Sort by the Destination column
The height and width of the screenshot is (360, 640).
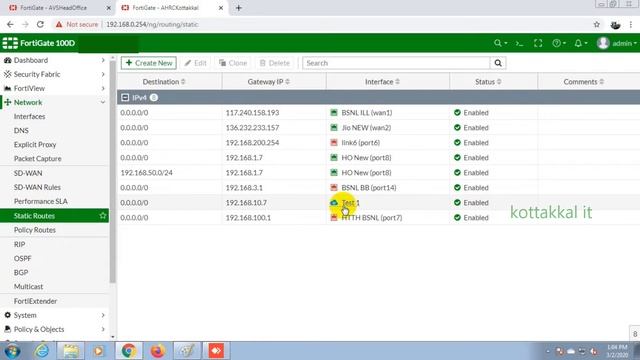pos(164,82)
